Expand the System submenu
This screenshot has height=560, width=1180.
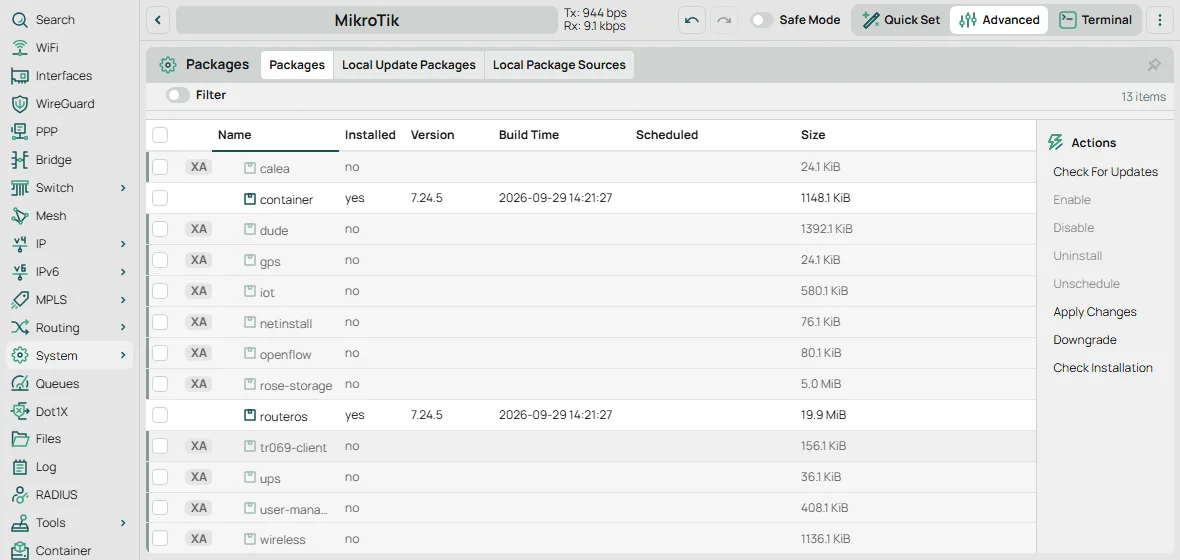click(x=123, y=355)
